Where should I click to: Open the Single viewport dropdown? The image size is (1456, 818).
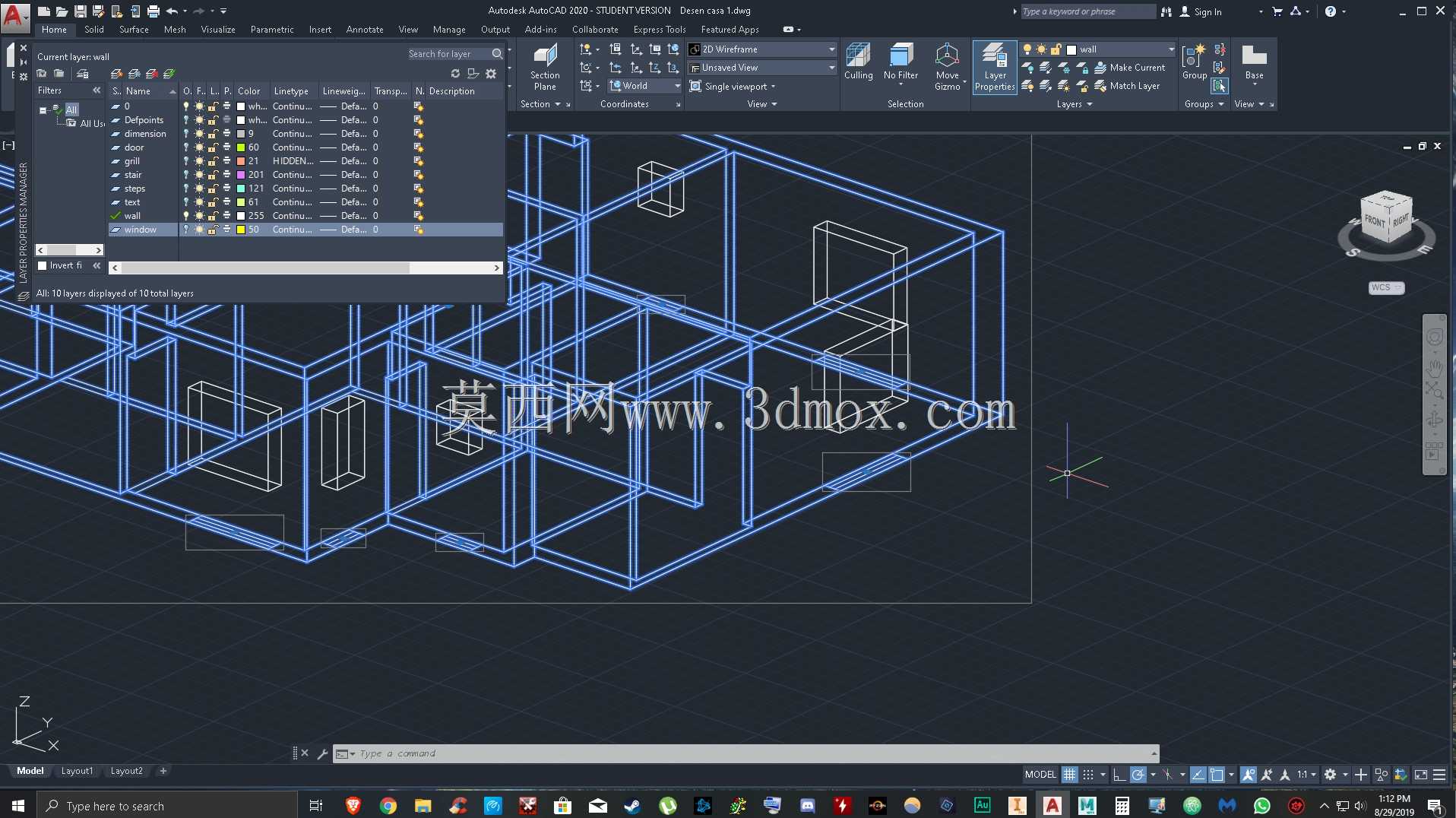click(733, 87)
